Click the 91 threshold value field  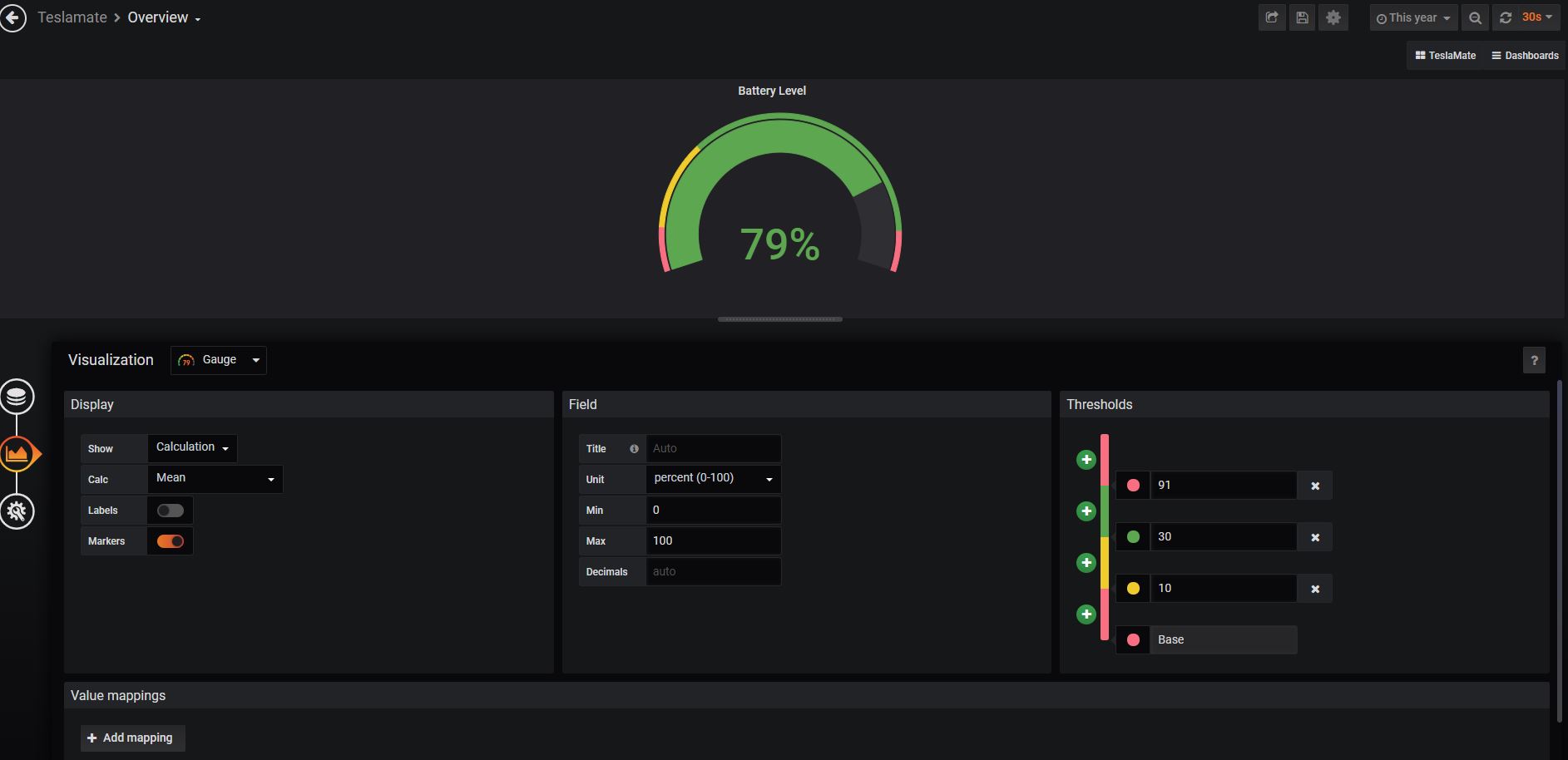pos(1224,486)
